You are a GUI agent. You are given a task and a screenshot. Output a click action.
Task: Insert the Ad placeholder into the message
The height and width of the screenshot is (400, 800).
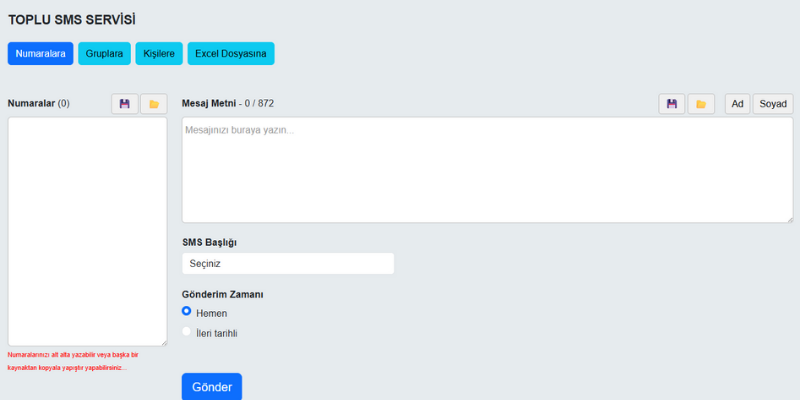(737, 104)
